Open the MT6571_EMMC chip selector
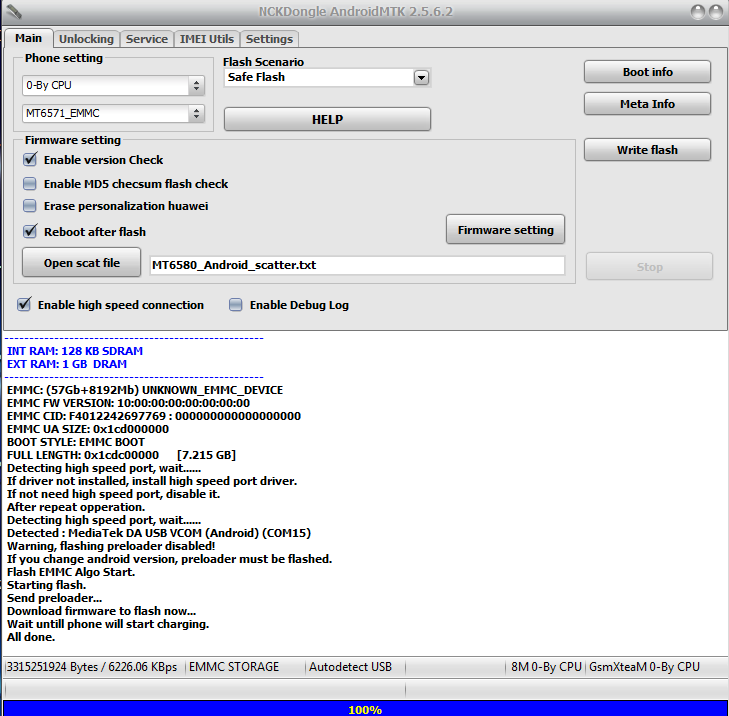Screen dimensions: 729x716 click(113, 113)
